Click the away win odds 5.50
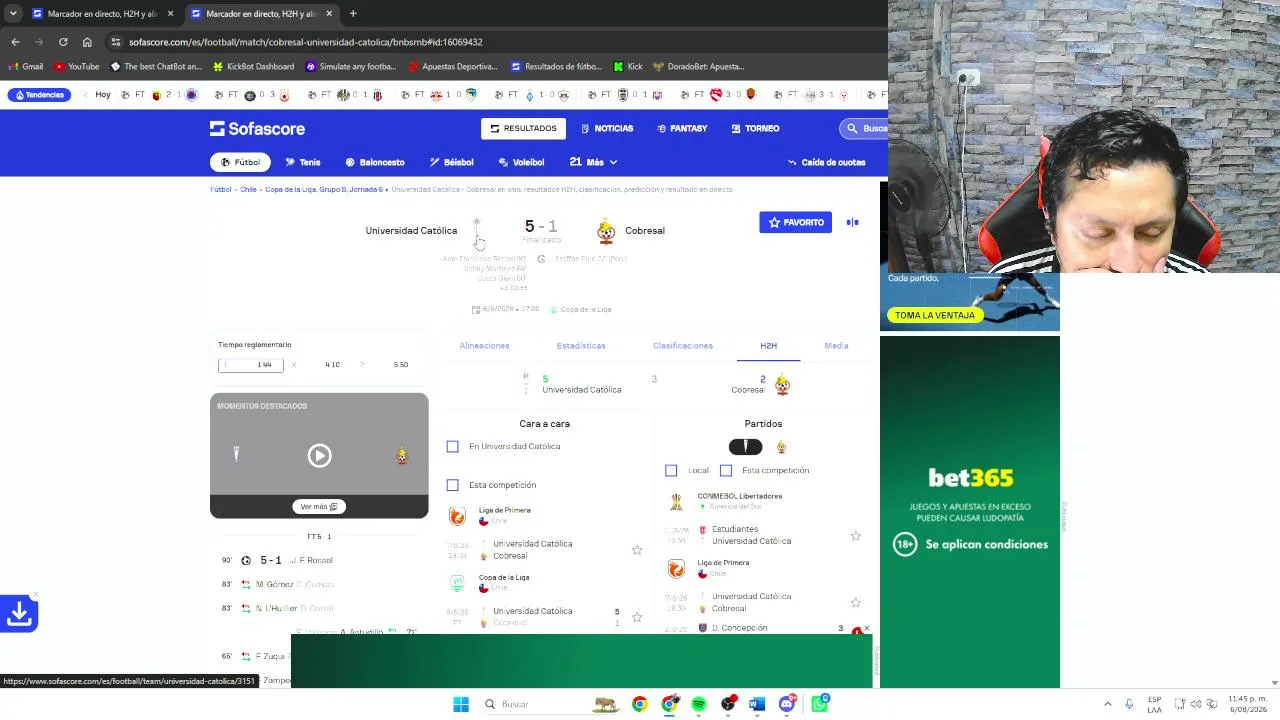The width and height of the screenshot is (1280, 720). tap(400, 365)
